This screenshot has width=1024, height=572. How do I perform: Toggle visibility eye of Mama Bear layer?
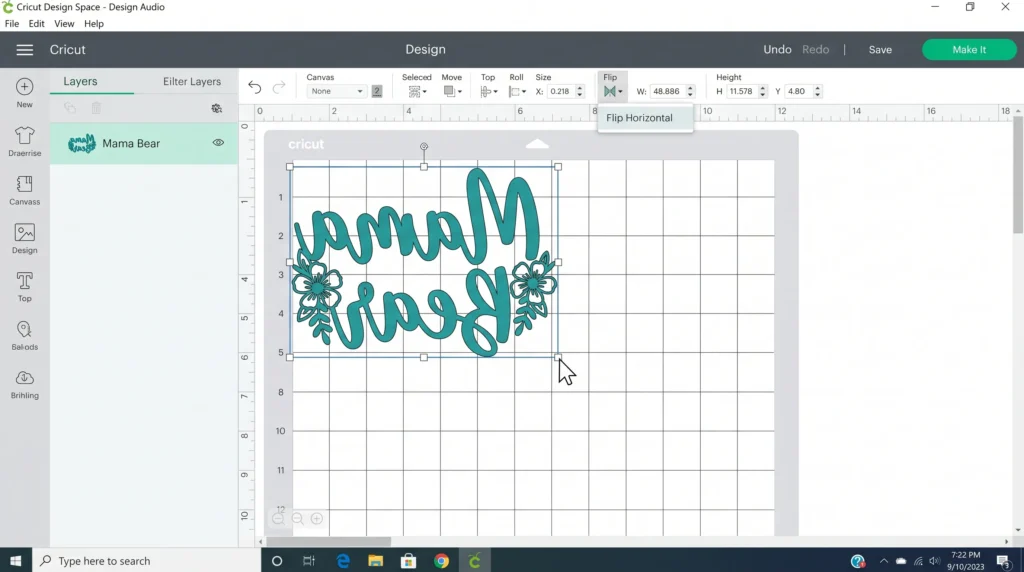pos(218,142)
